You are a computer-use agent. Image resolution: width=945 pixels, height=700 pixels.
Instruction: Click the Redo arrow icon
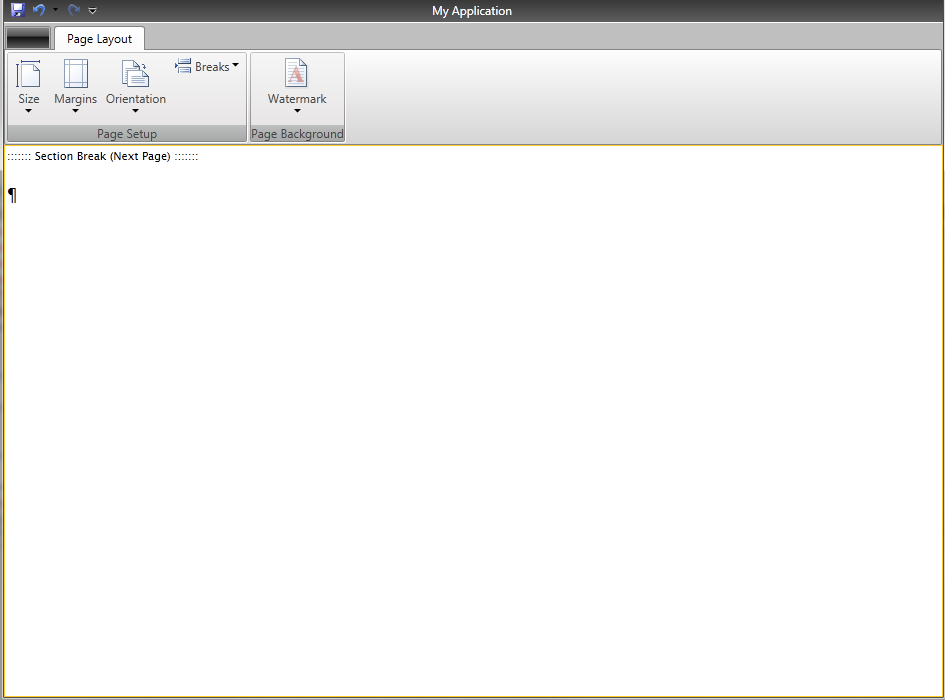(x=74, y=10)
